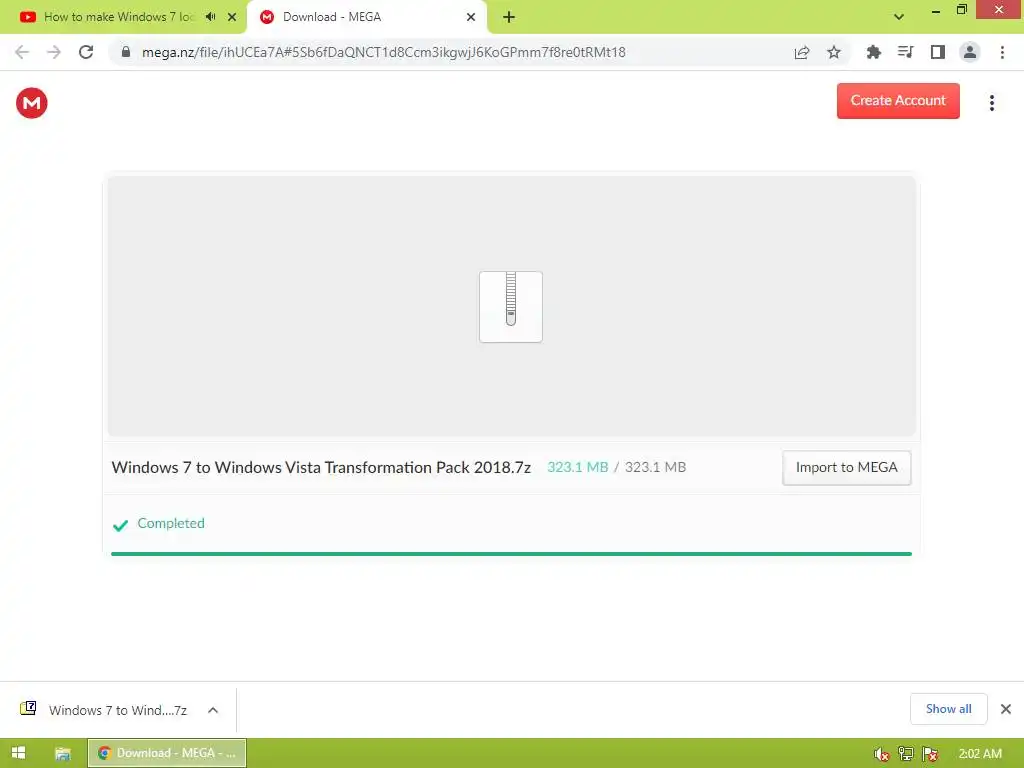1024x768 pixels.
Task: Click the 2:02 AM clock
Action: (x=980, y=754)
